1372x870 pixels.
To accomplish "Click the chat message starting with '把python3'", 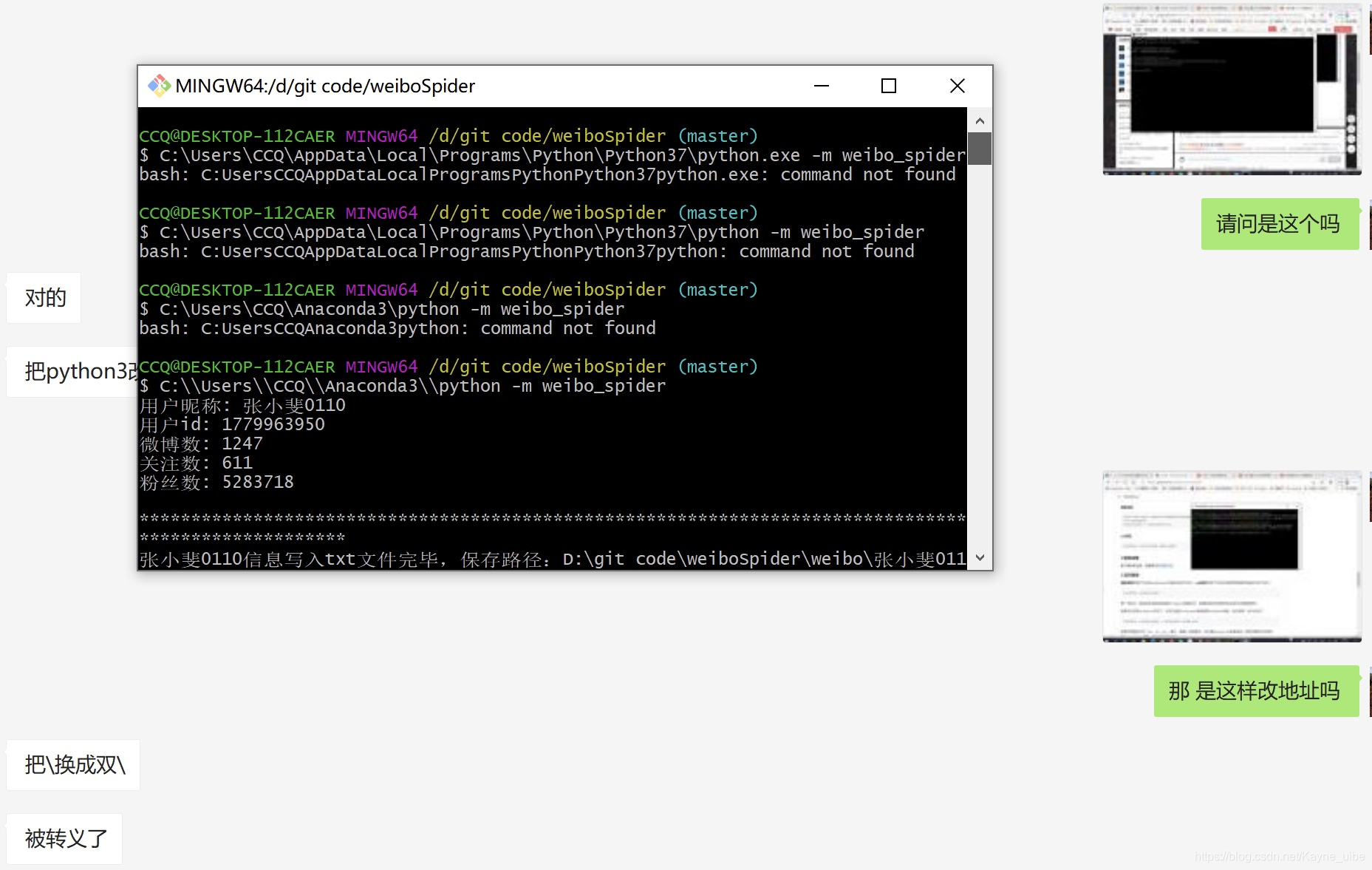I will (72, 372).
